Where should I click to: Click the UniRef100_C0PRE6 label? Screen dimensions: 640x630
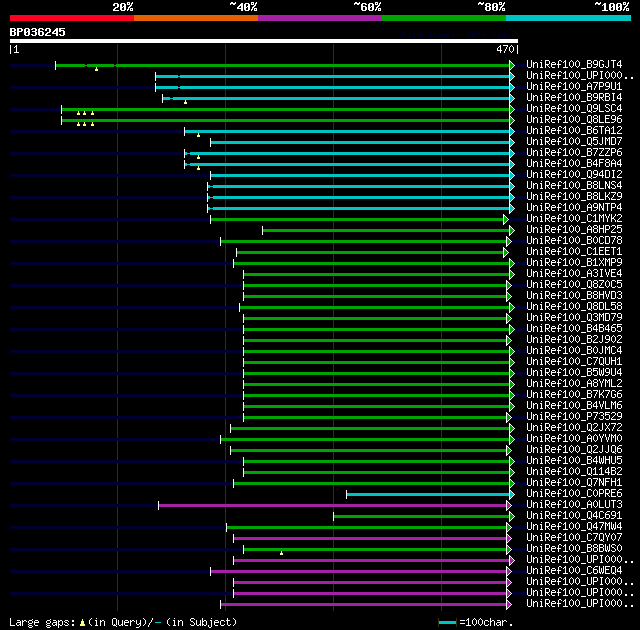pyautogui.click(x=574, y=494)
